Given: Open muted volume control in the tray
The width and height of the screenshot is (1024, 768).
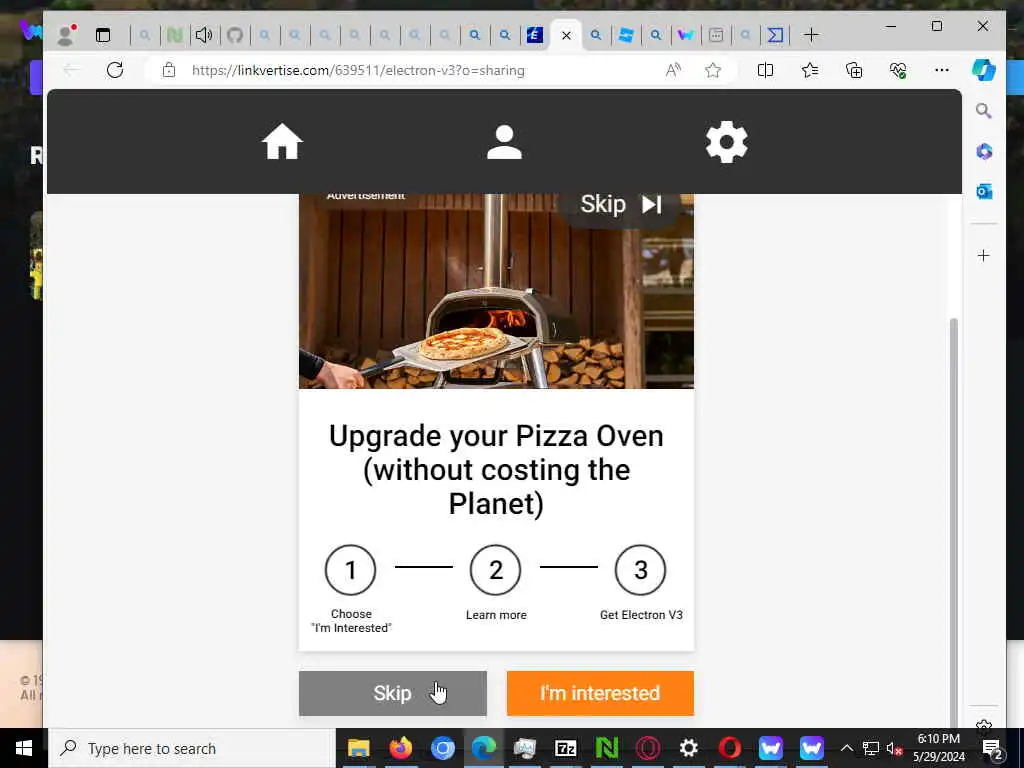Looking at the screenshot, I should [x=894, y=748].
